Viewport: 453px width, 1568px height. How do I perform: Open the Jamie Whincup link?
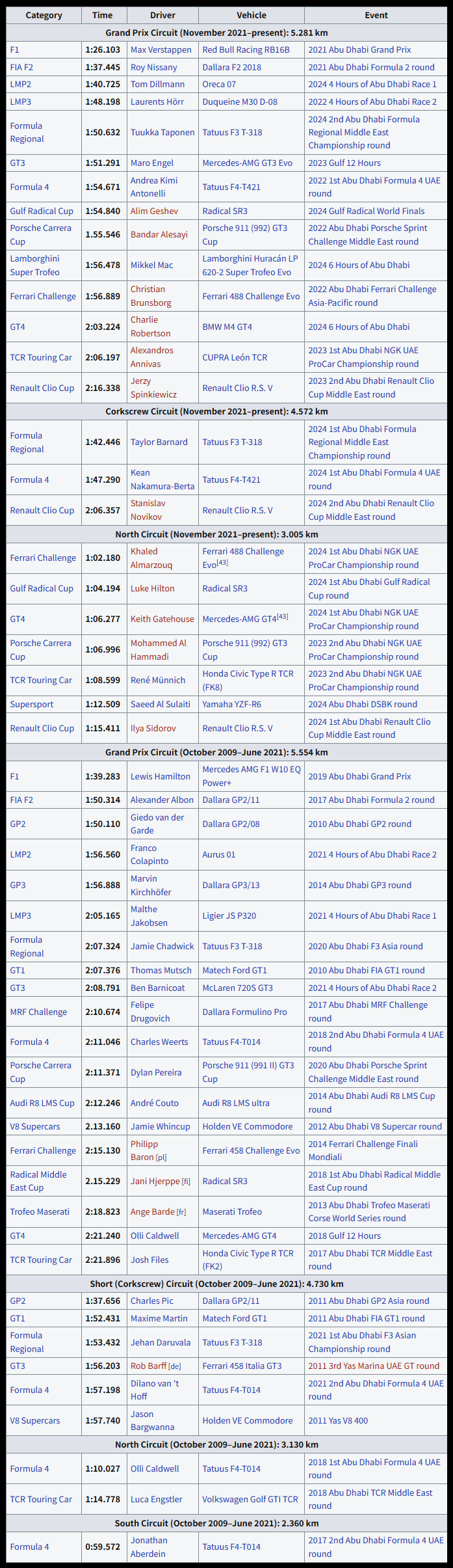pos(161,1126)
